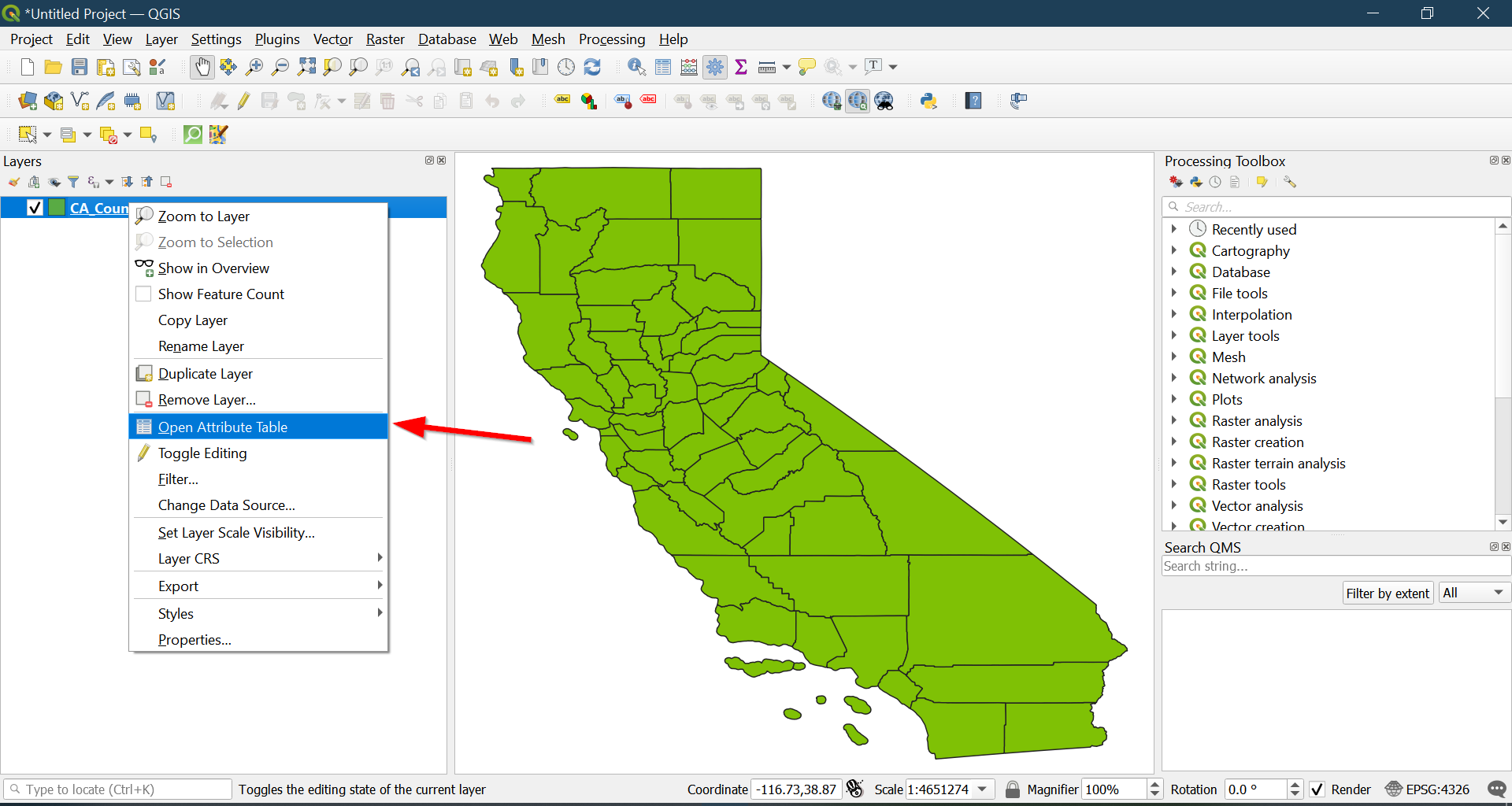1512x806 pixels.
Task: Open the Statistical Summary sigma icon
Action: click(741, 68)
